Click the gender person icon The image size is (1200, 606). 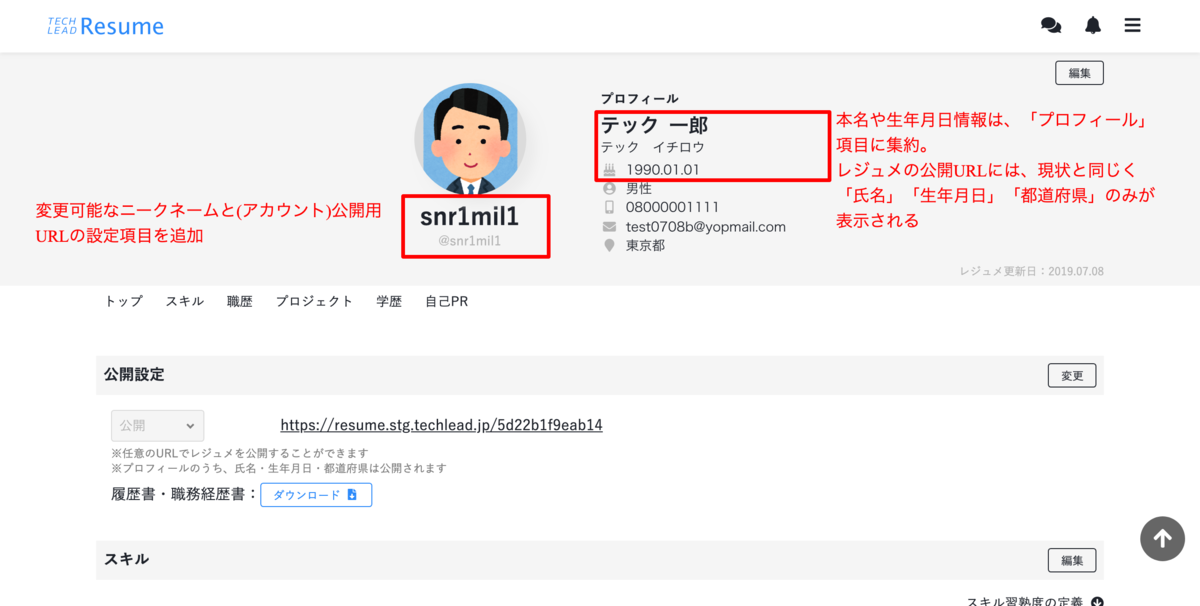point(609,188)
